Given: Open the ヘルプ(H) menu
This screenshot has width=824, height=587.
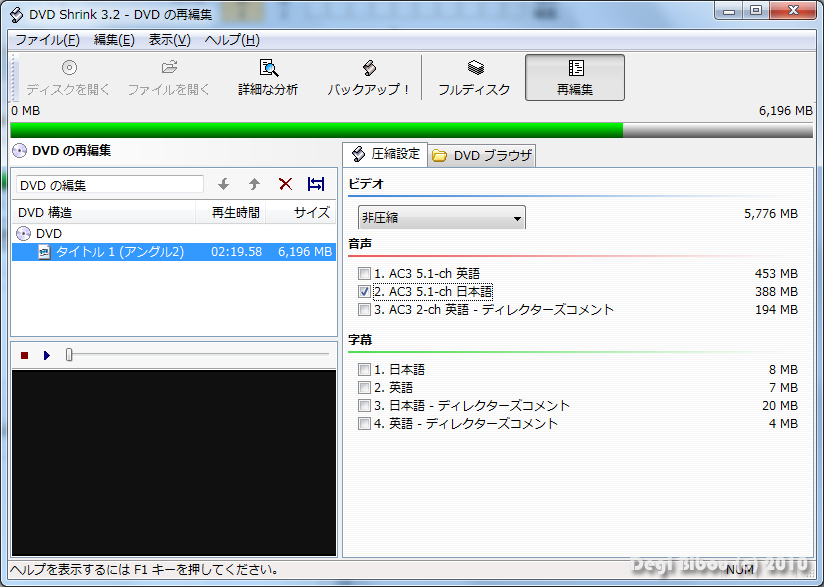Looking at the screenshot, I should point(232,40).
